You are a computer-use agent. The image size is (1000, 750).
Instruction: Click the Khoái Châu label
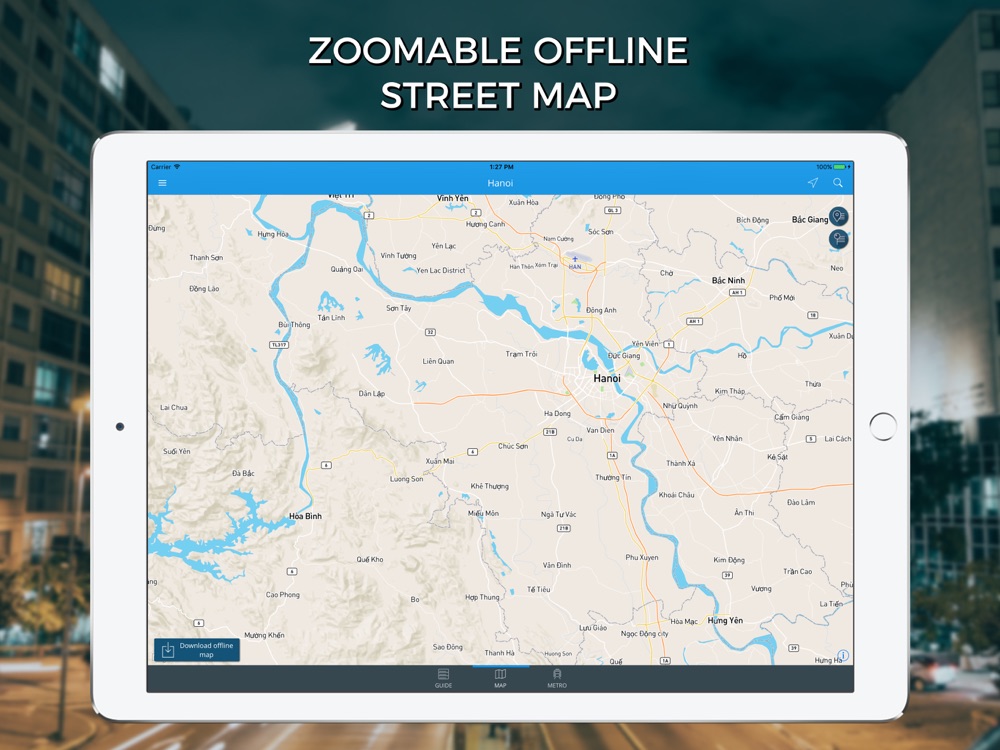[x=676, y=495]
